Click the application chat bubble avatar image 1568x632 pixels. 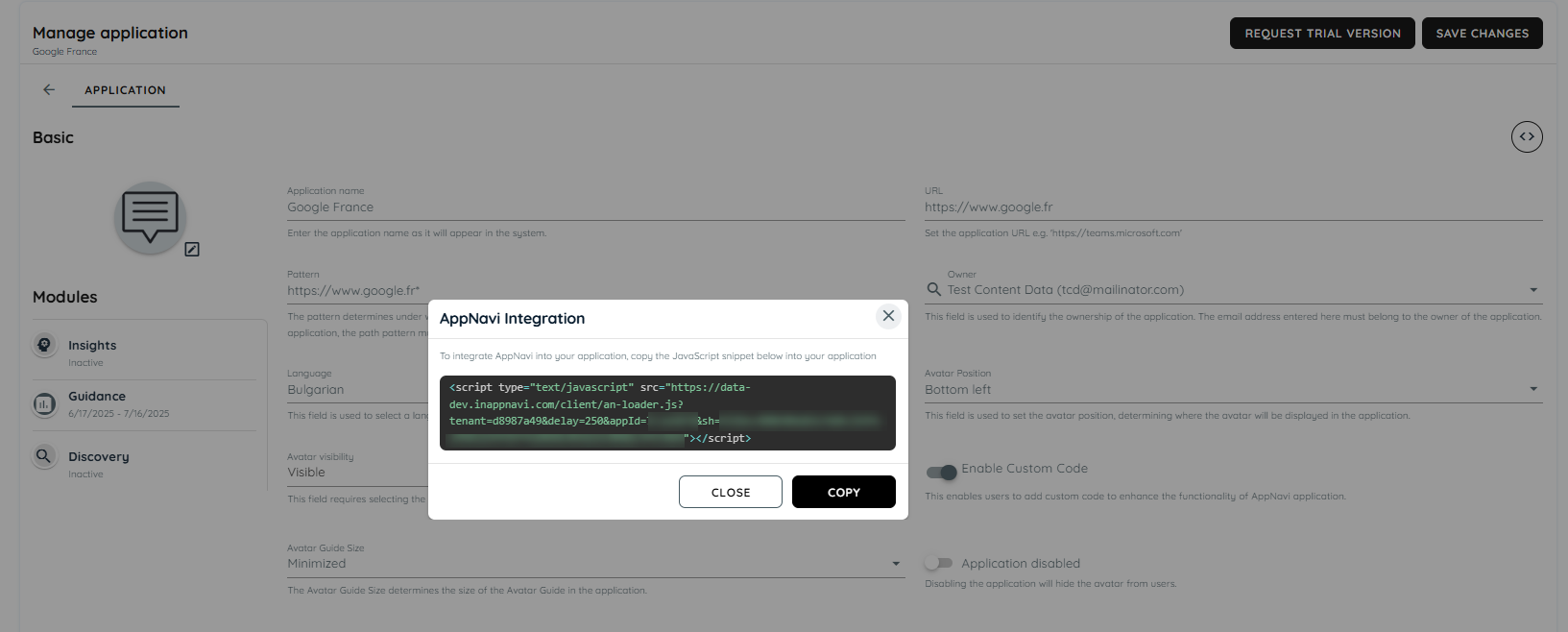coord(150,218)
